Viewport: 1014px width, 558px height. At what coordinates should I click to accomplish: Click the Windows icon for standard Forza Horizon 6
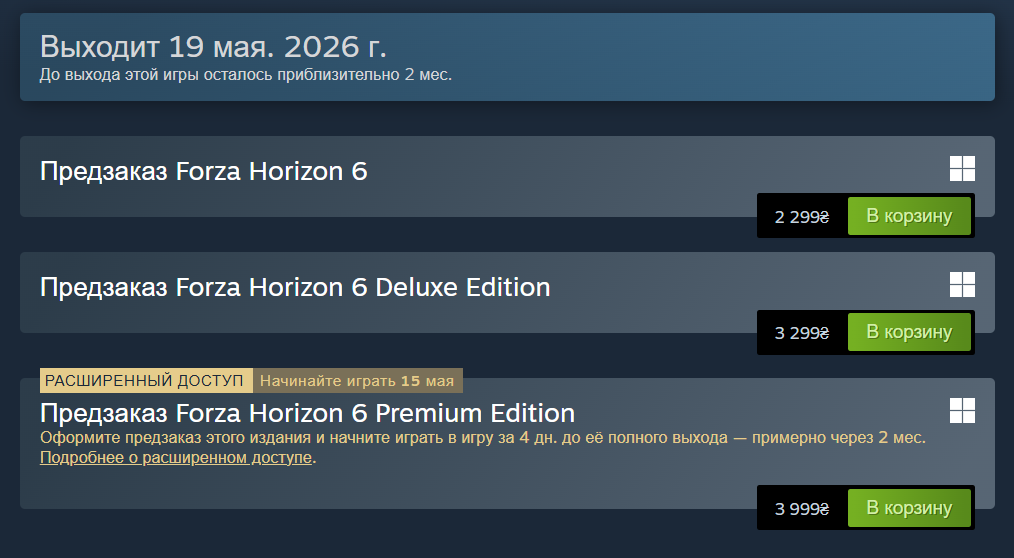point(962,169)
